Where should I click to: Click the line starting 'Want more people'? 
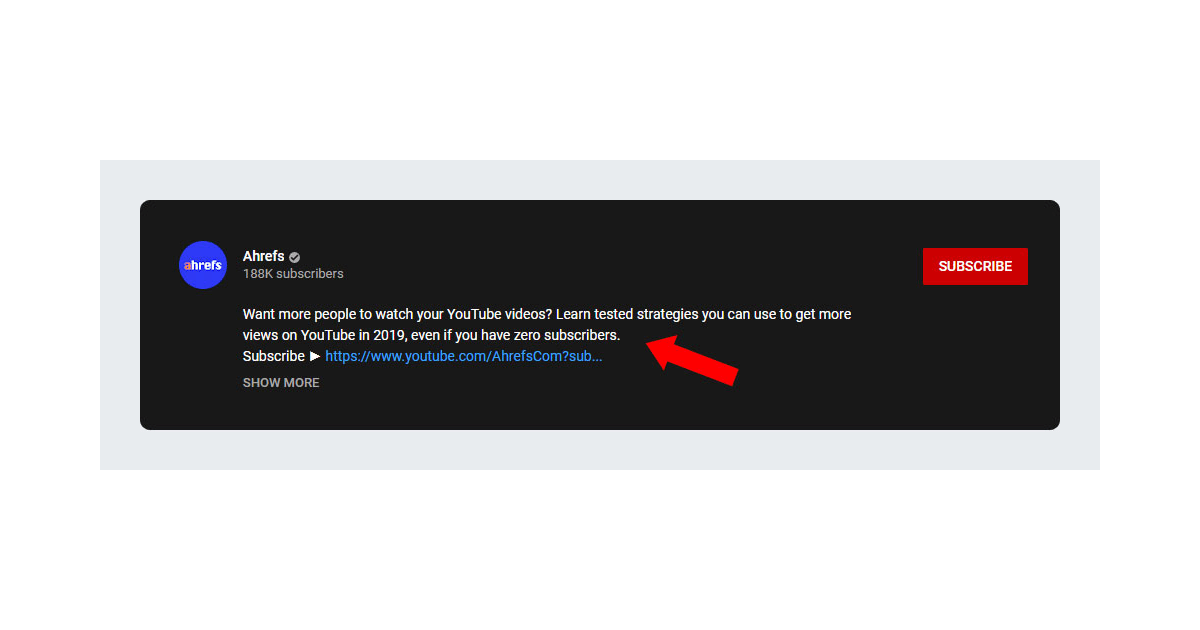547,314
